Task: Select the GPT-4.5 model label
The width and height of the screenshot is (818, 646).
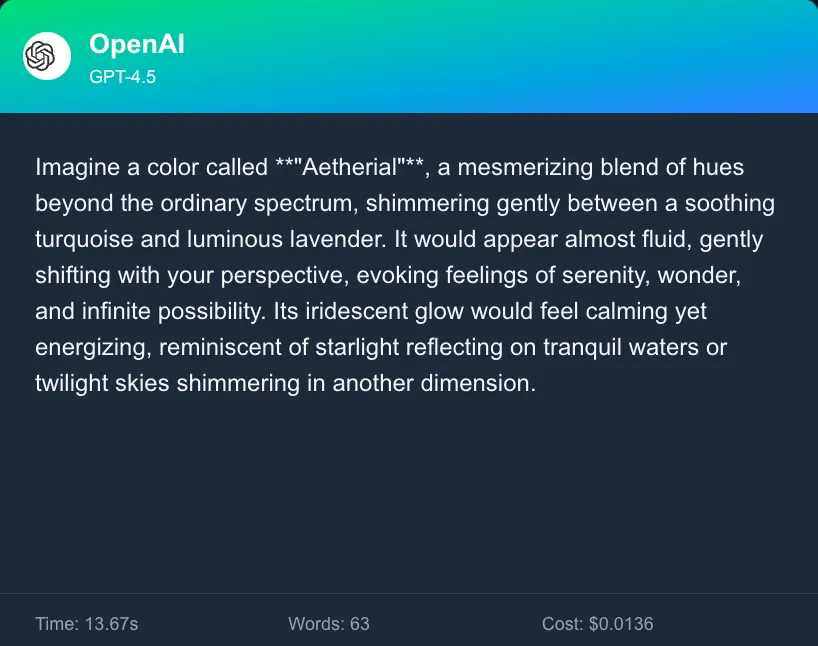Action: pyautogui.click(x=122, y=76)
